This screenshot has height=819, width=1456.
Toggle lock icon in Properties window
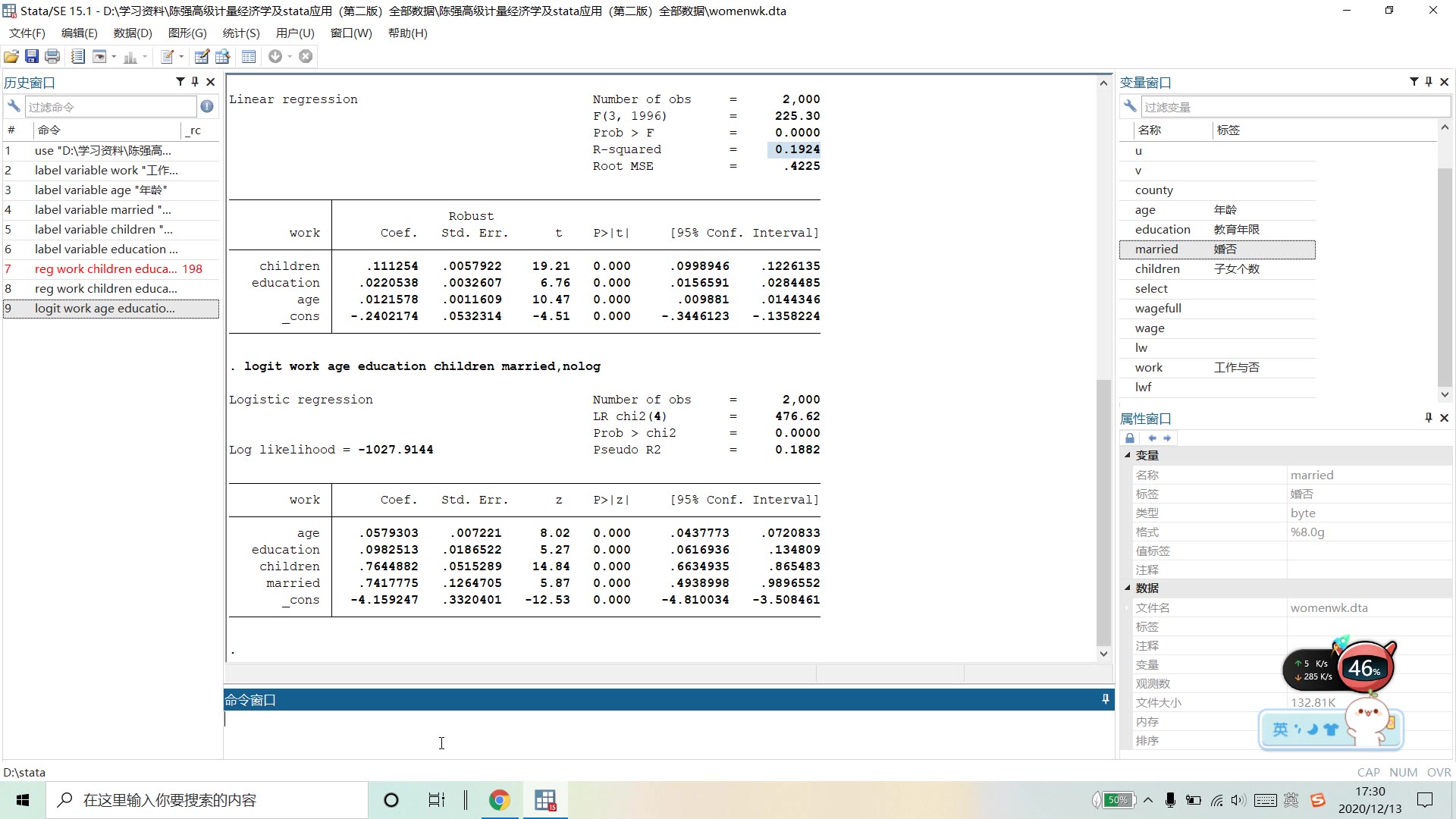(x=1127, y=437)
